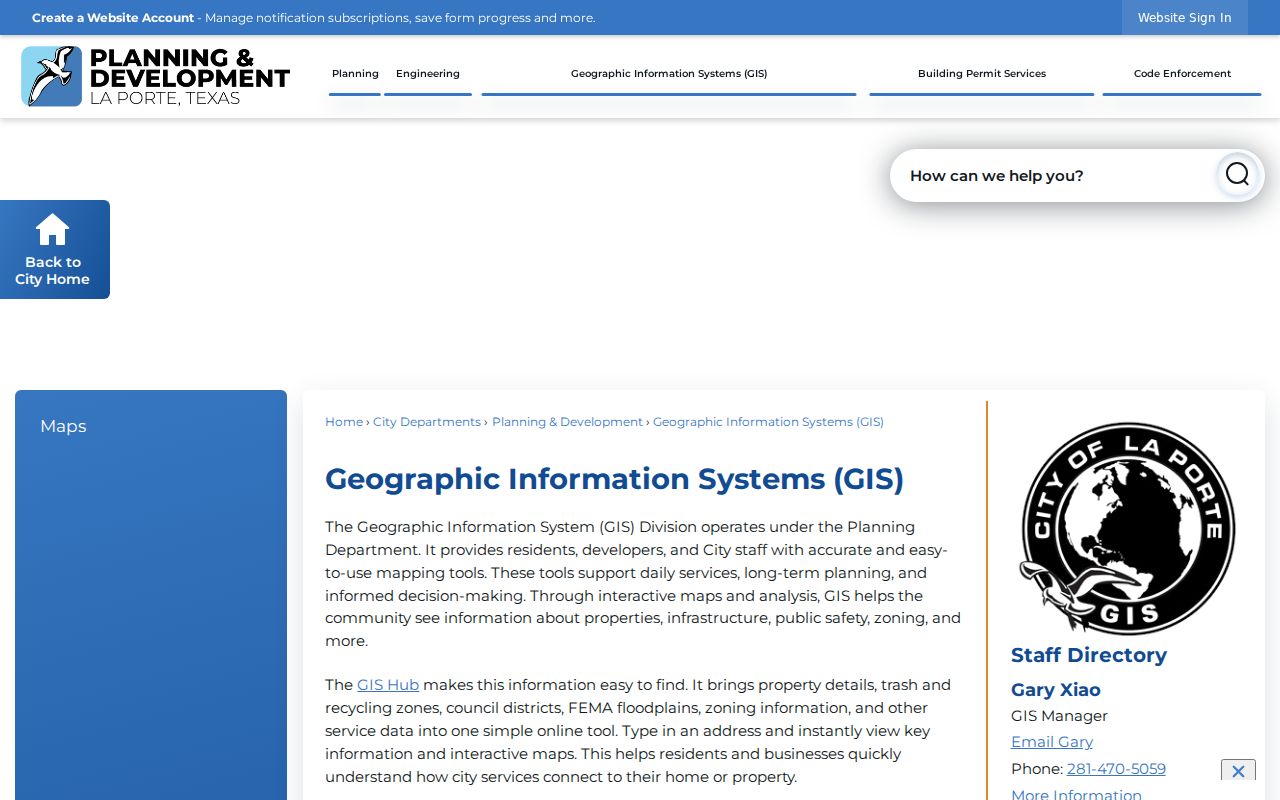This screenshot has height=800, width=1280.
Task: Open the GIS Hub link
Action: point(388,685)
